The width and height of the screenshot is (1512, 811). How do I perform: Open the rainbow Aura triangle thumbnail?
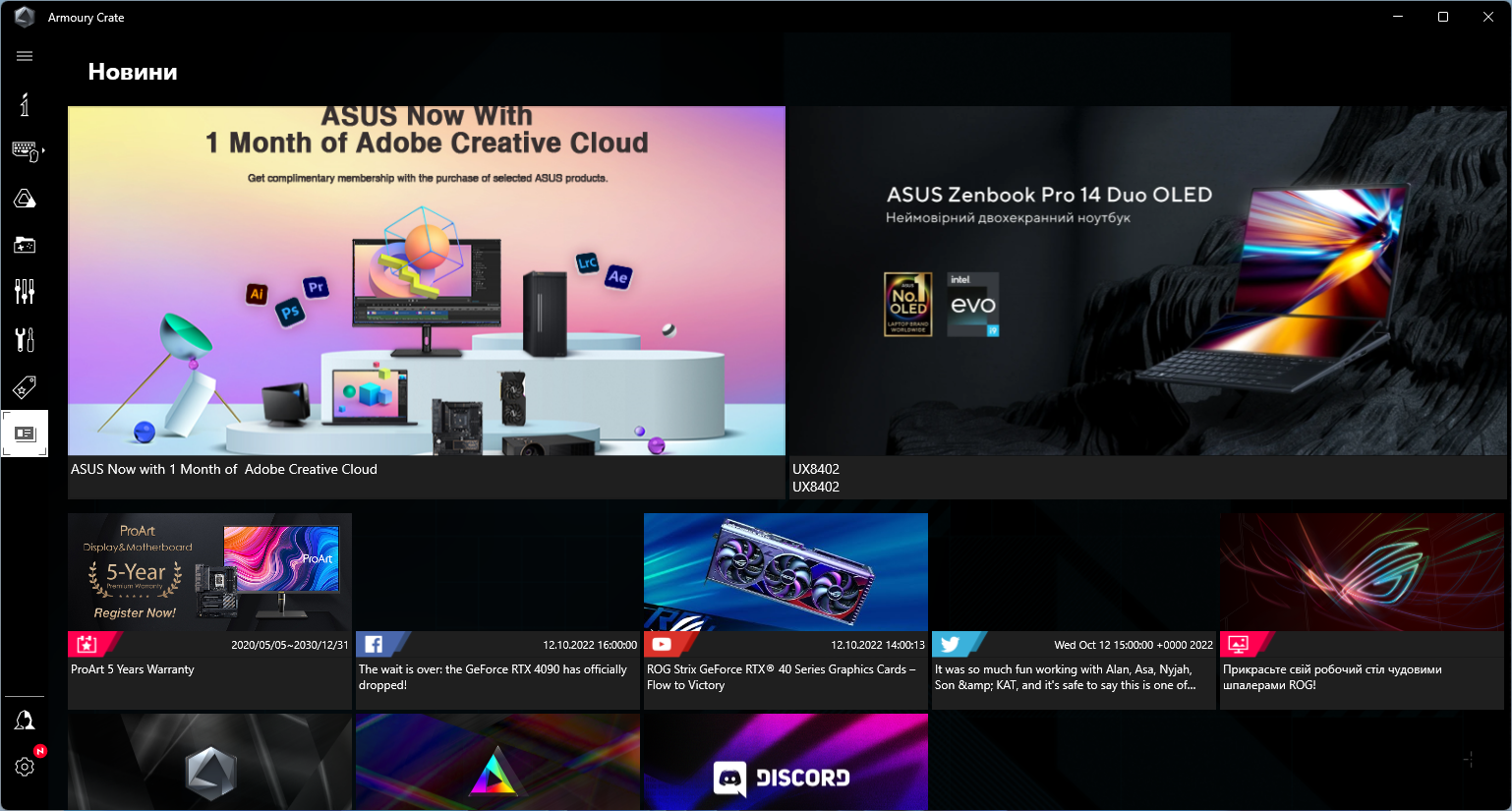[x=497, y=763]
